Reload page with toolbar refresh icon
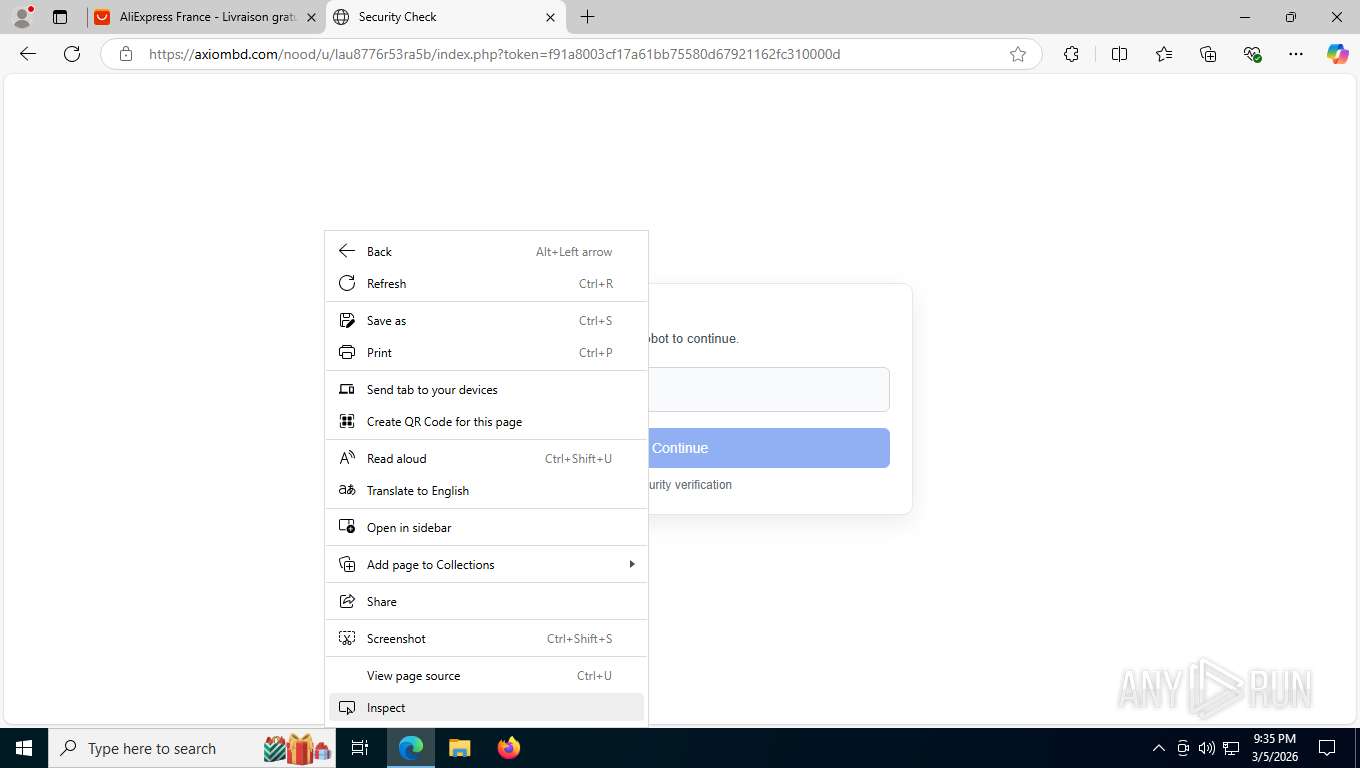Screen dimensions: 1360x768 click(x=72, y=54)
